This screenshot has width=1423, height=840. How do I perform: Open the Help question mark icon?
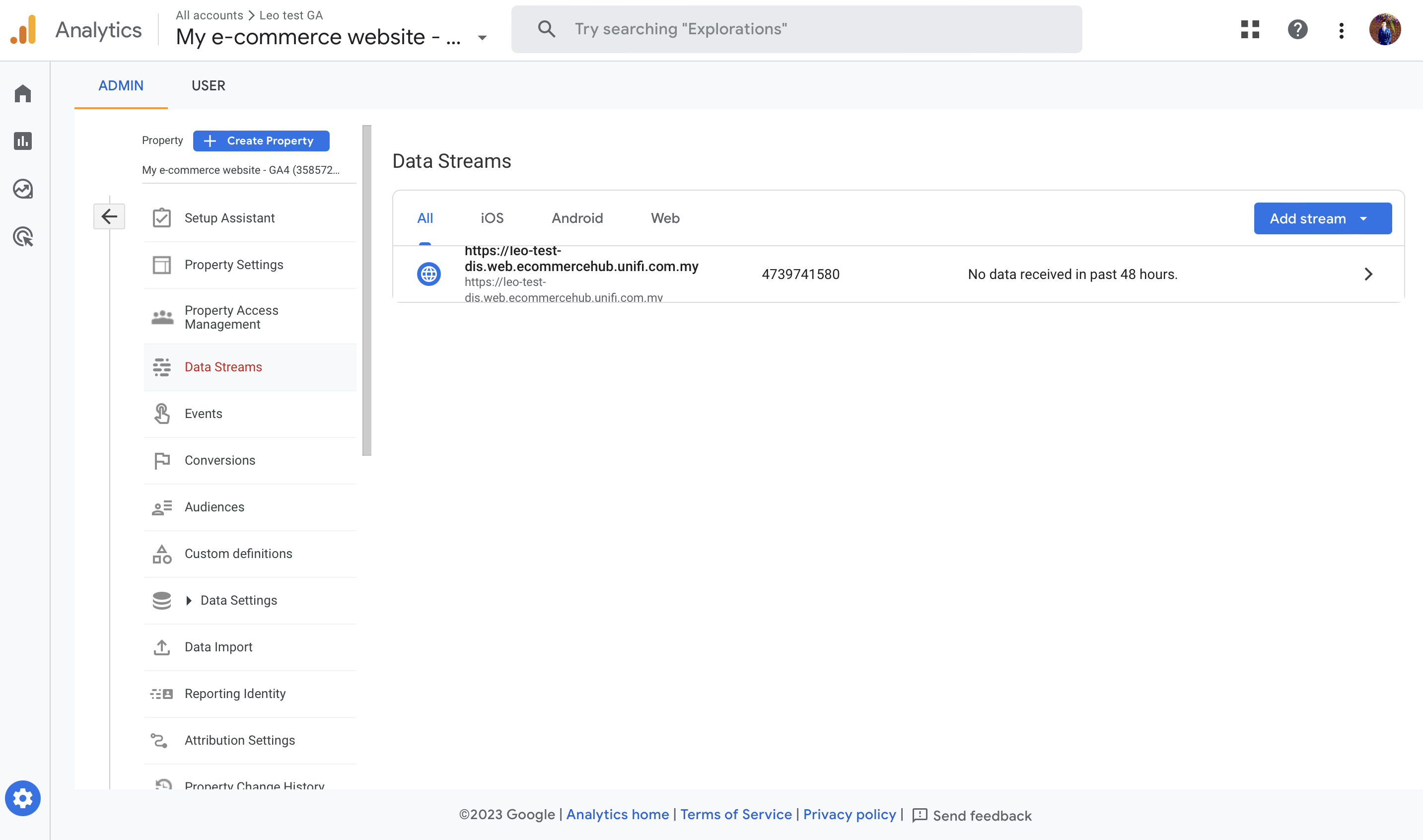(1297, 29)
